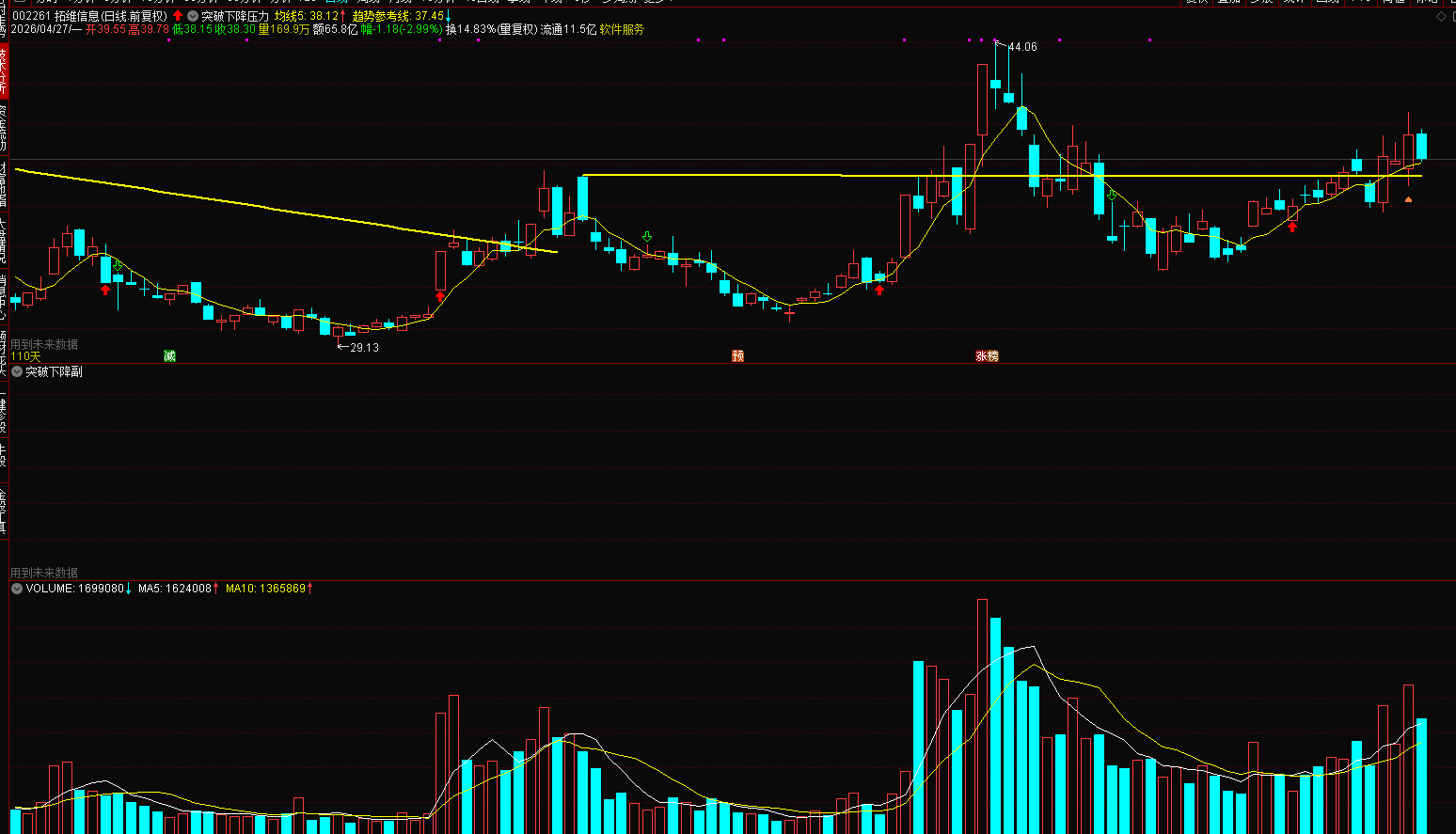This screenshot has height=834, width=1456.
Task: Click the rightmost red buy arrow signal
Action: click(x=1292, y=226)
